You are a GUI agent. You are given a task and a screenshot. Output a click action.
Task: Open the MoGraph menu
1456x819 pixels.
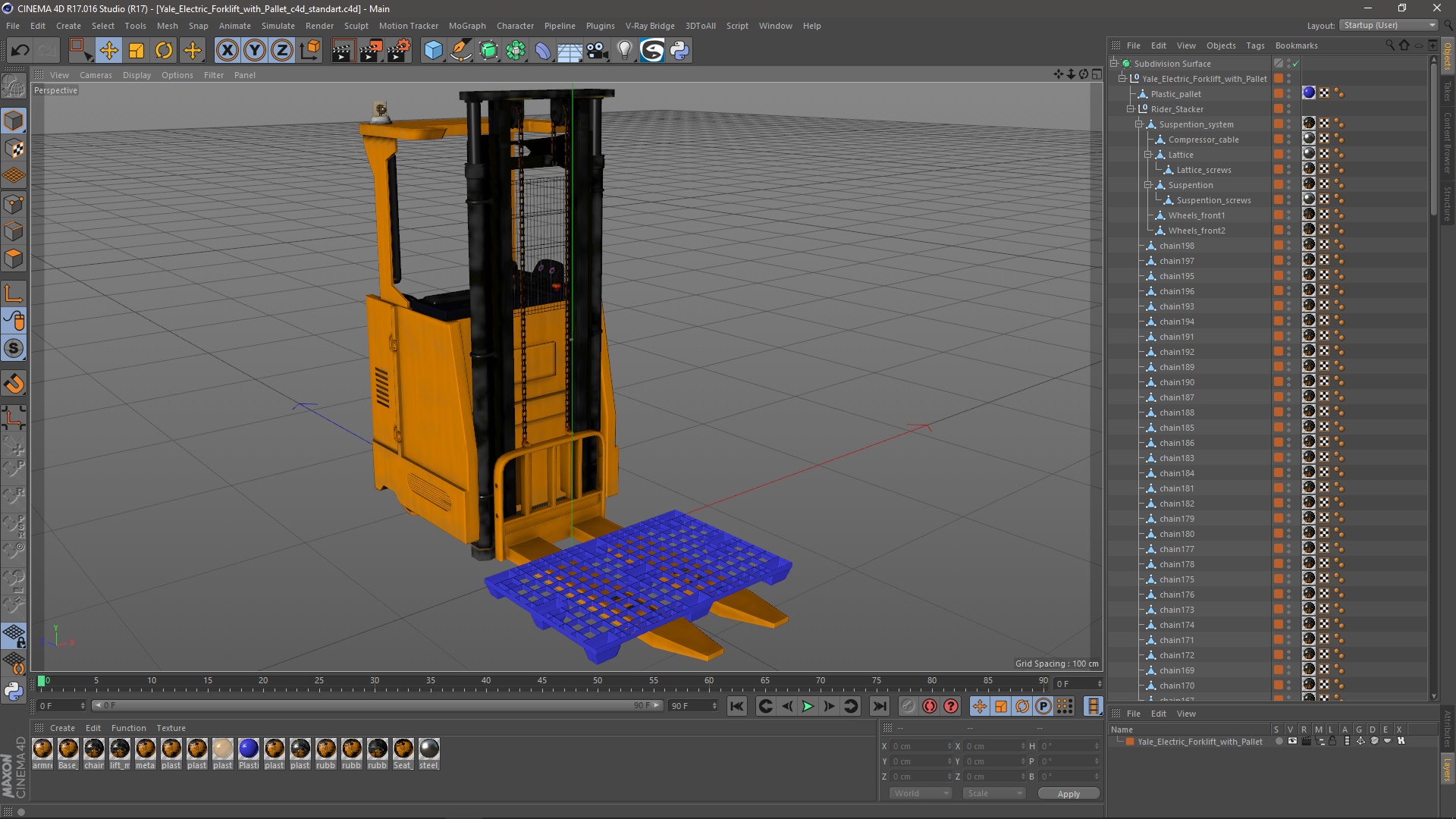click(467, 26)
